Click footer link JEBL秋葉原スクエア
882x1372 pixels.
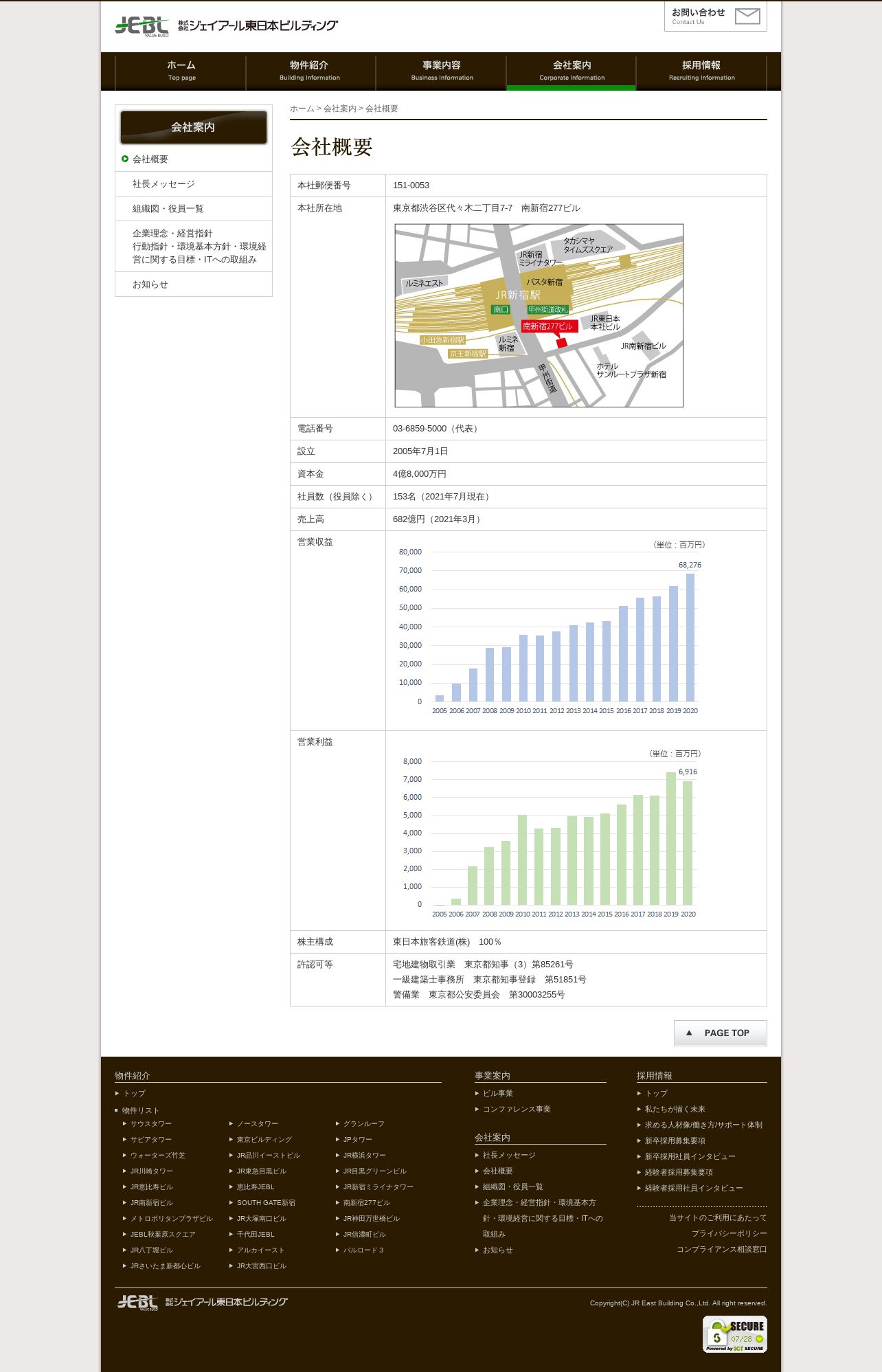coord(163,1235)
